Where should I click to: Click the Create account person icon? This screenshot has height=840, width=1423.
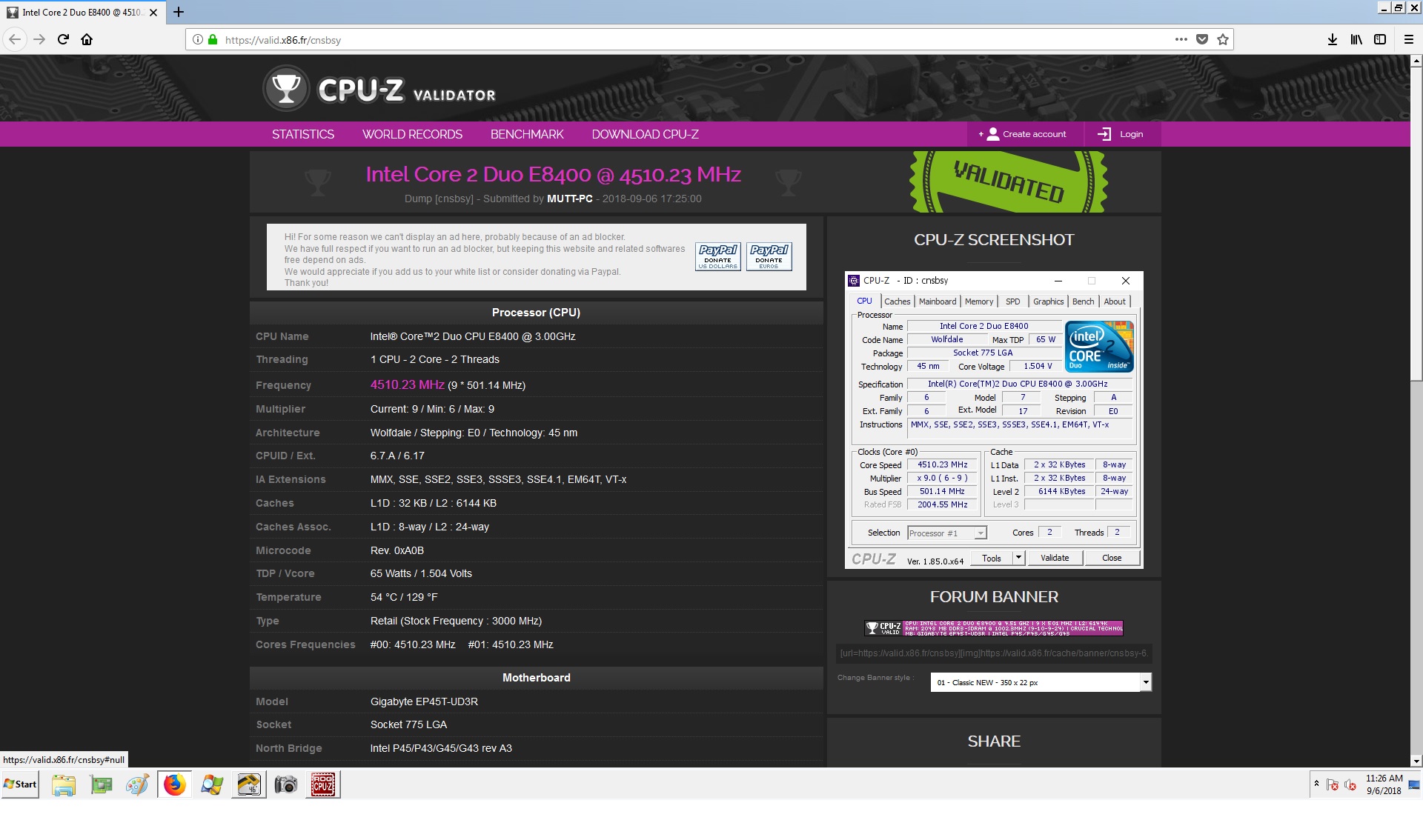pos(992,134)
